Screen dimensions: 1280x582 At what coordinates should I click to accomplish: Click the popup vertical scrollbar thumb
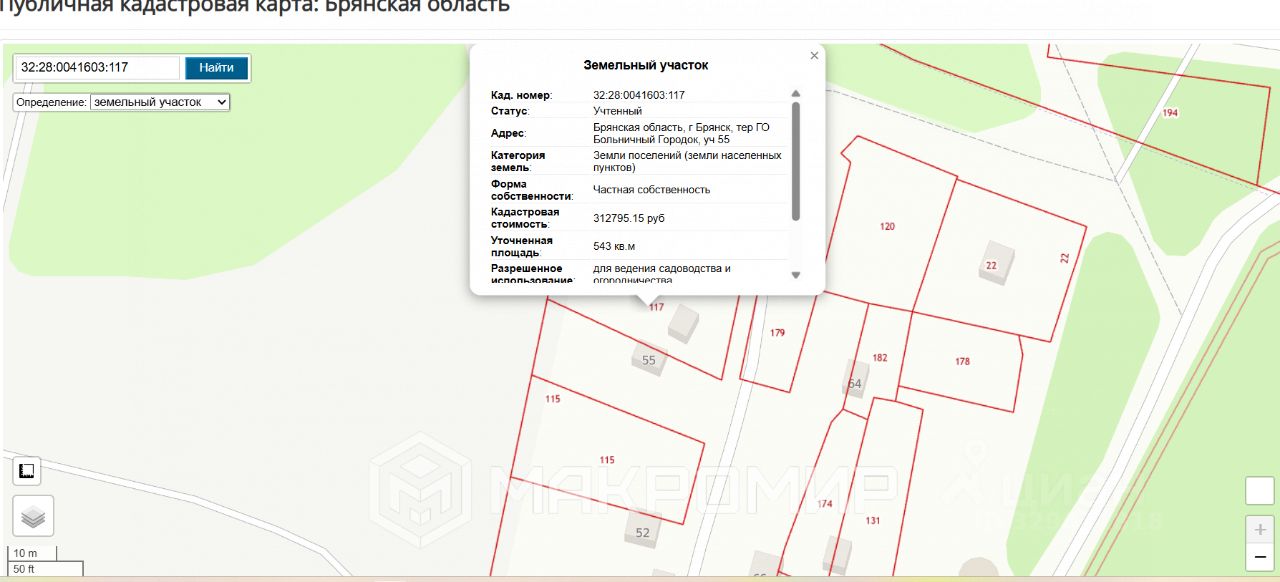(x=796, y=161)
